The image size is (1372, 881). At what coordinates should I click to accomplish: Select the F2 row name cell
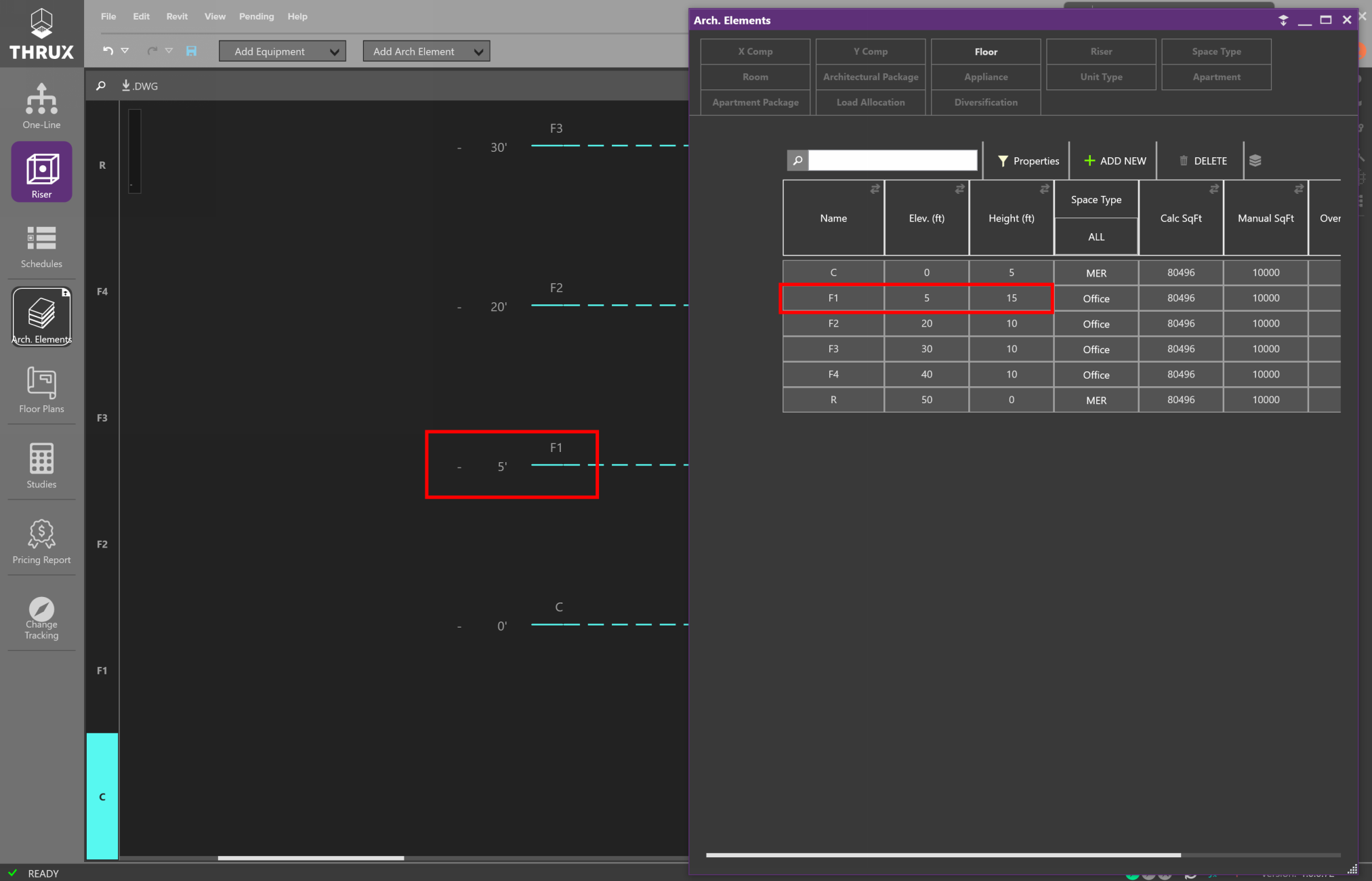point(833,324)
